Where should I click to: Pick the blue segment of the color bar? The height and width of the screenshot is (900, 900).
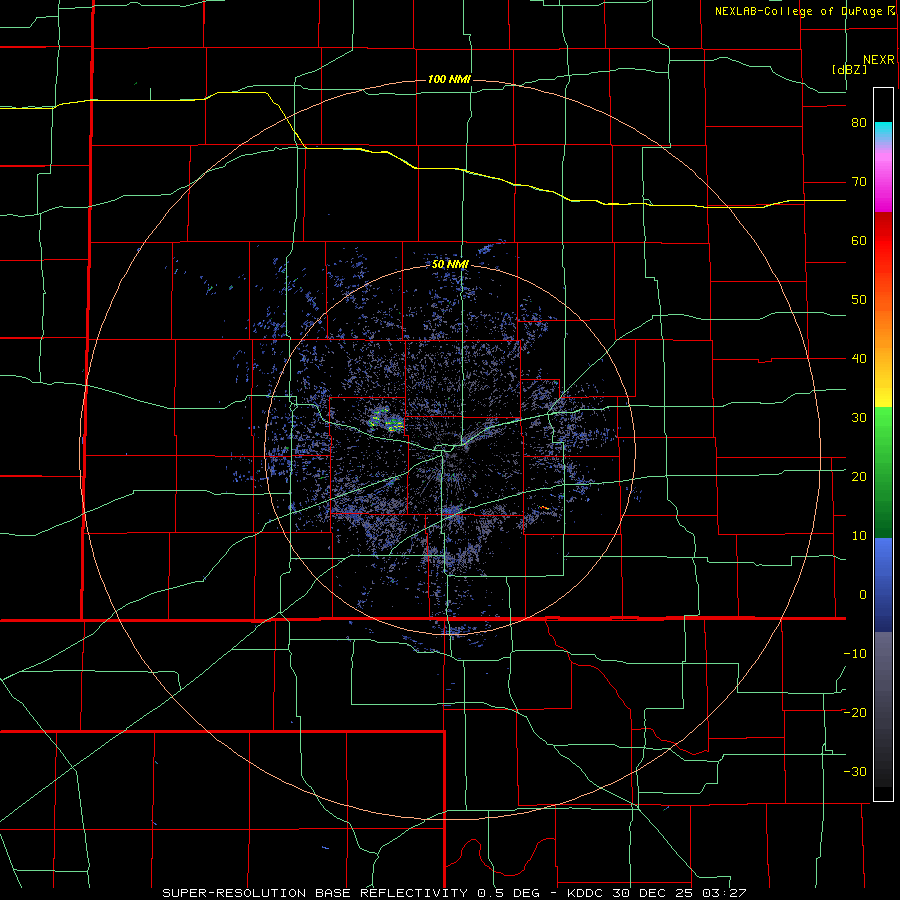point(883,585)
